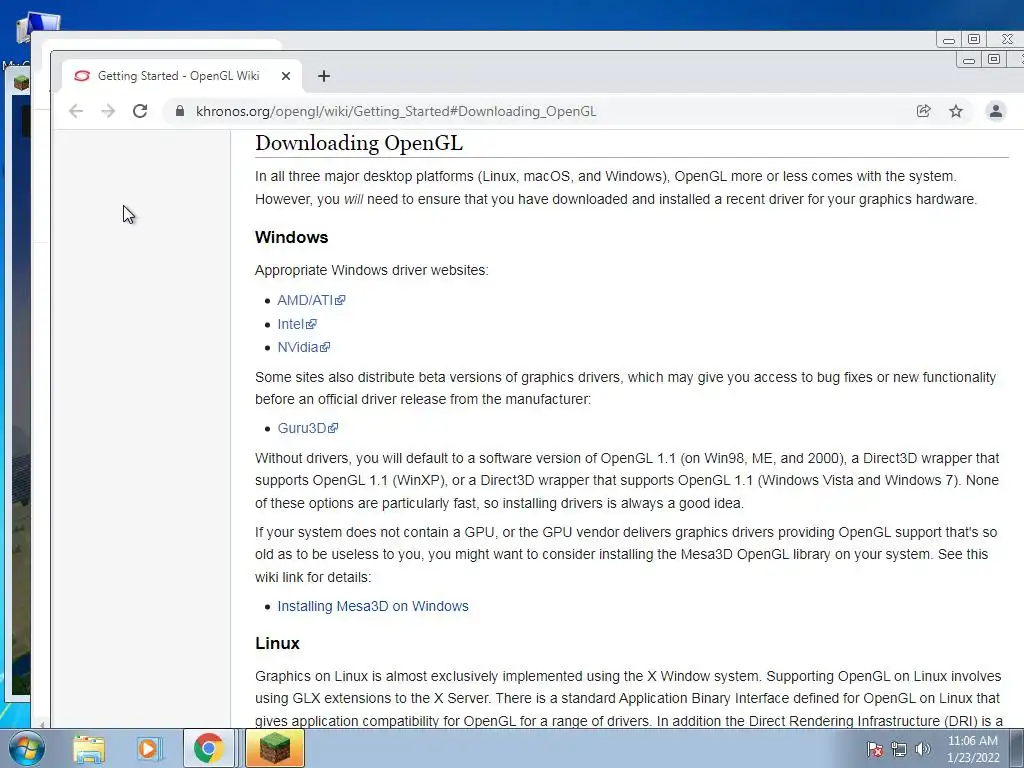Click the Windows Start button

26,748
